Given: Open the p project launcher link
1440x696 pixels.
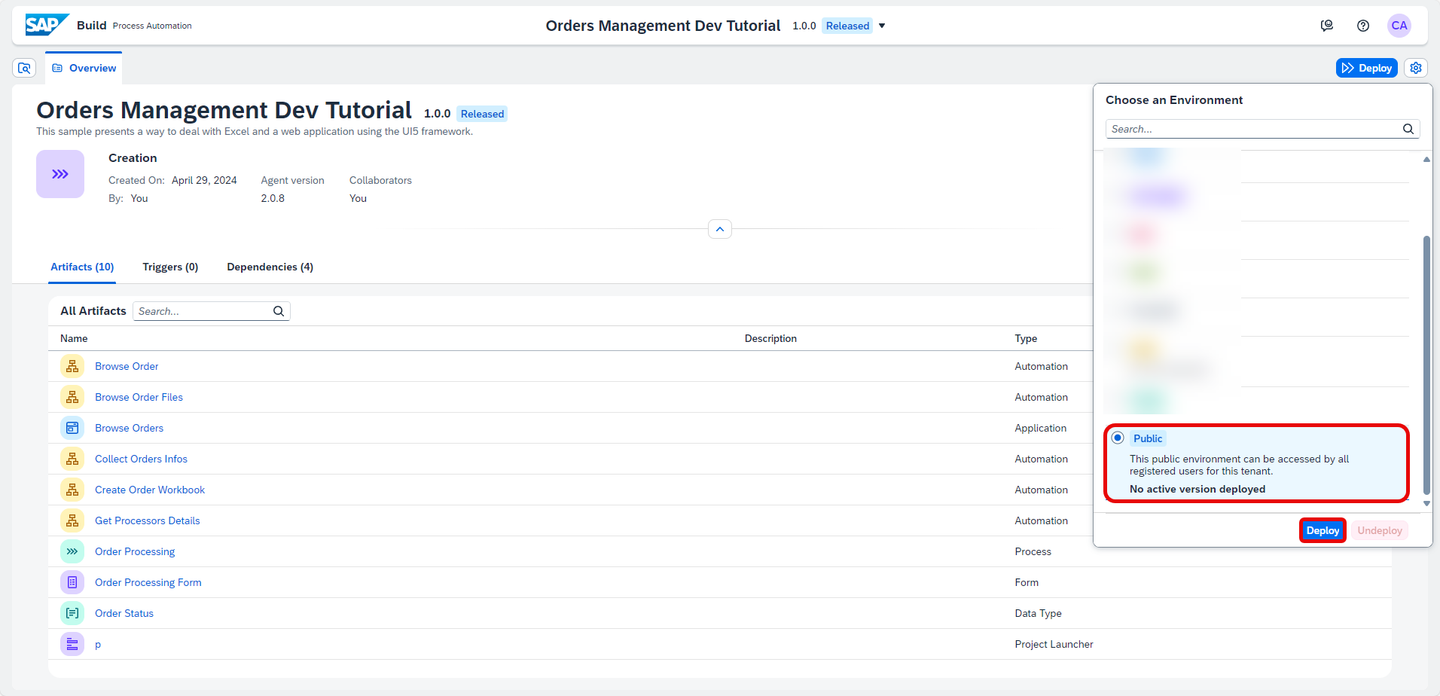Looking at the screenshot, I should tap(98, 645).
